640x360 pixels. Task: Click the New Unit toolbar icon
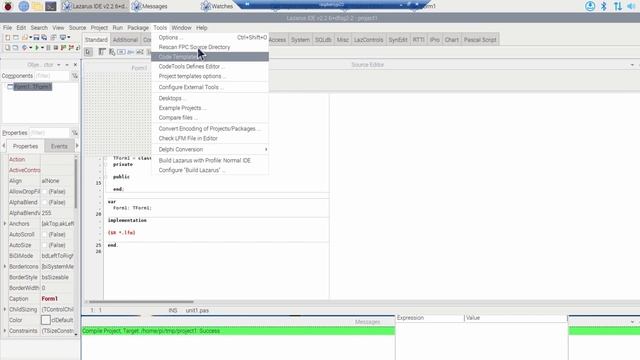point(8,38)
